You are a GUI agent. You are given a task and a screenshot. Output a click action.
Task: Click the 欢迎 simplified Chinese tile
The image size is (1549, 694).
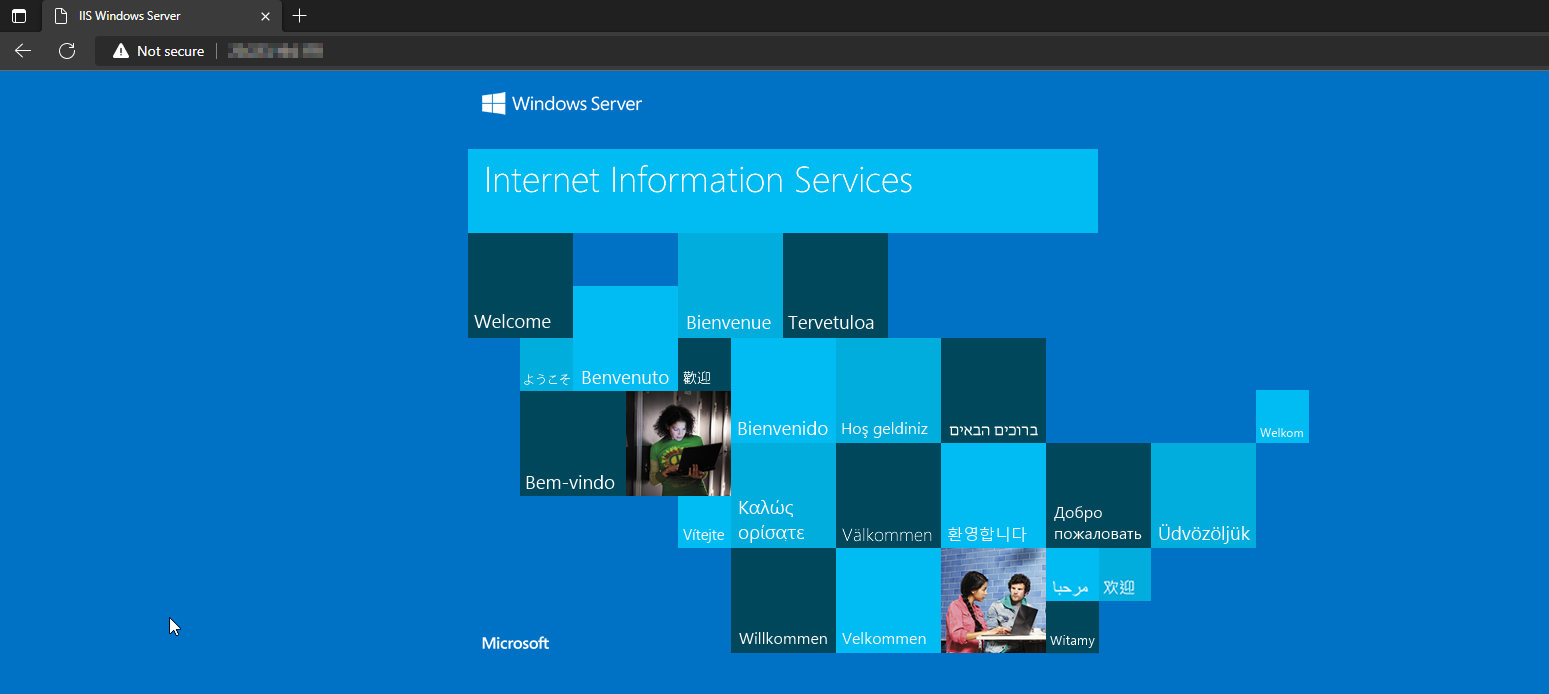point(1125,574)
